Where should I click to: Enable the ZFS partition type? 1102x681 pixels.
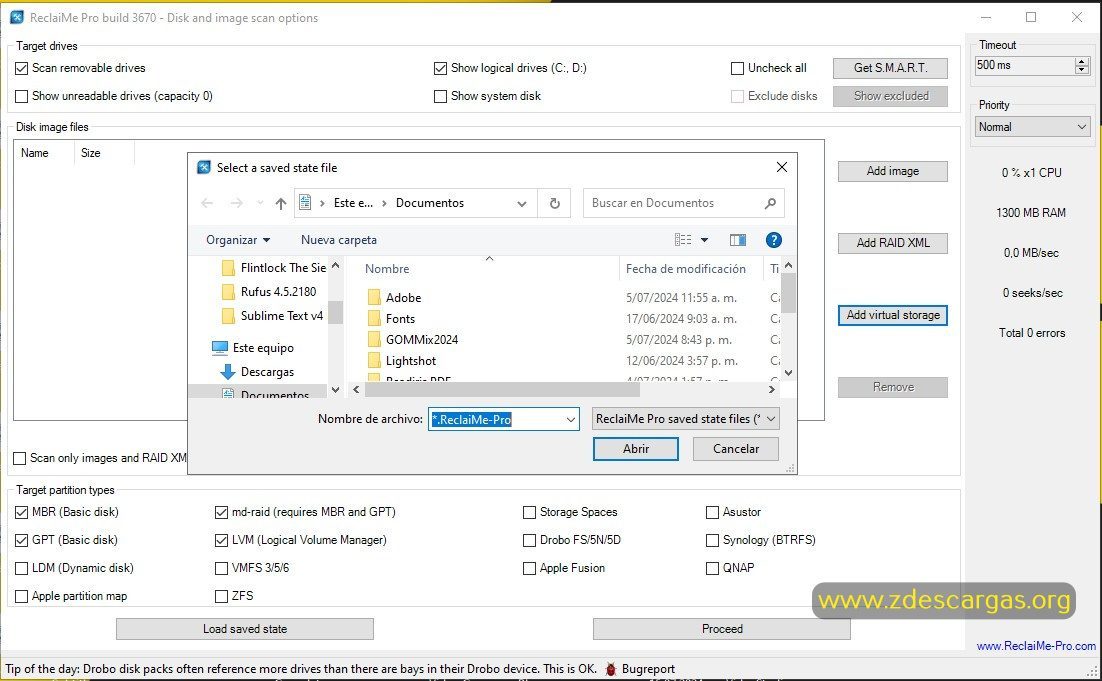click(221, 596)
